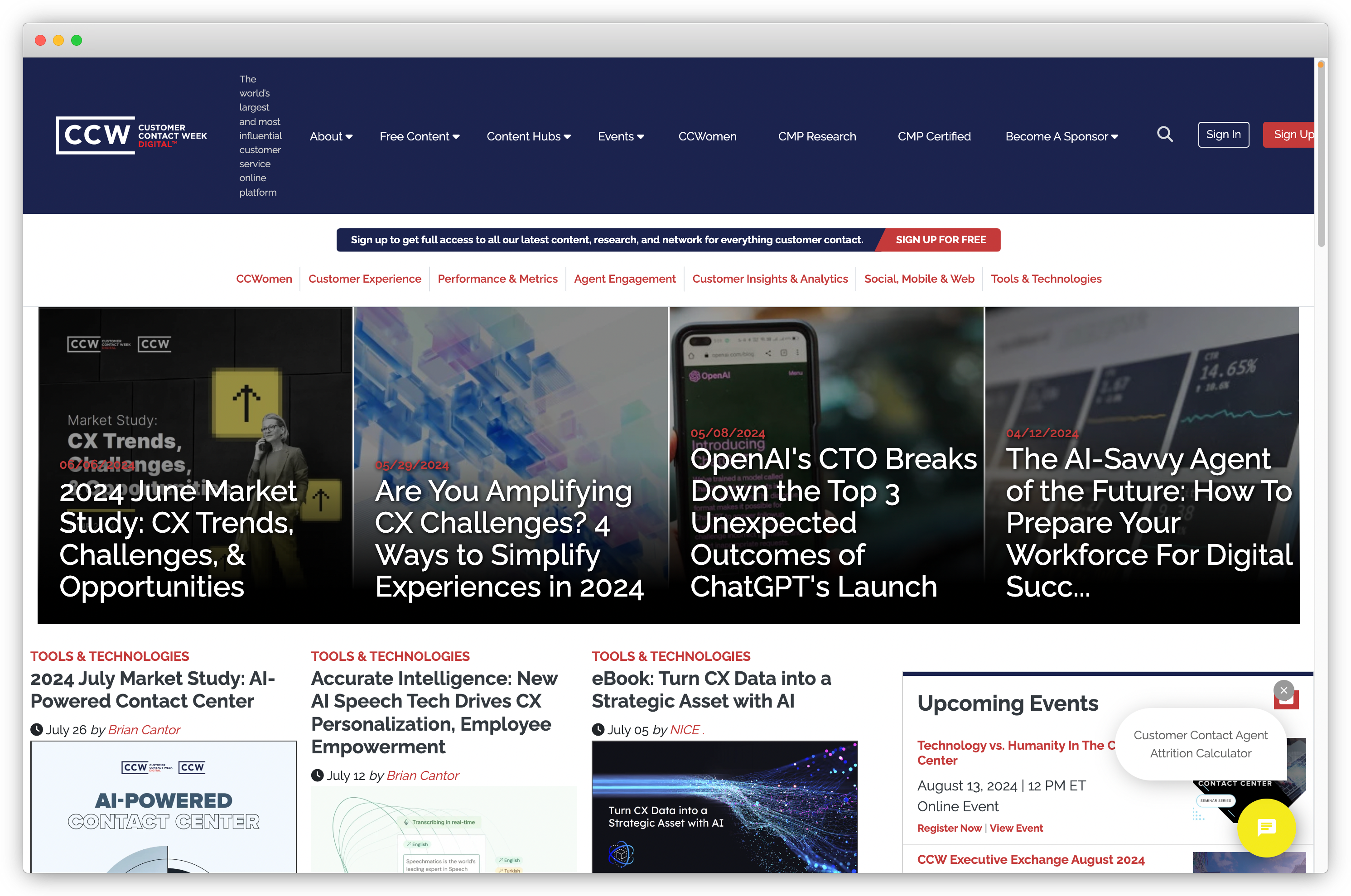1351x896 pixels.
Task: Expand the Free Content dropdown
Action: tap(420, 136)
